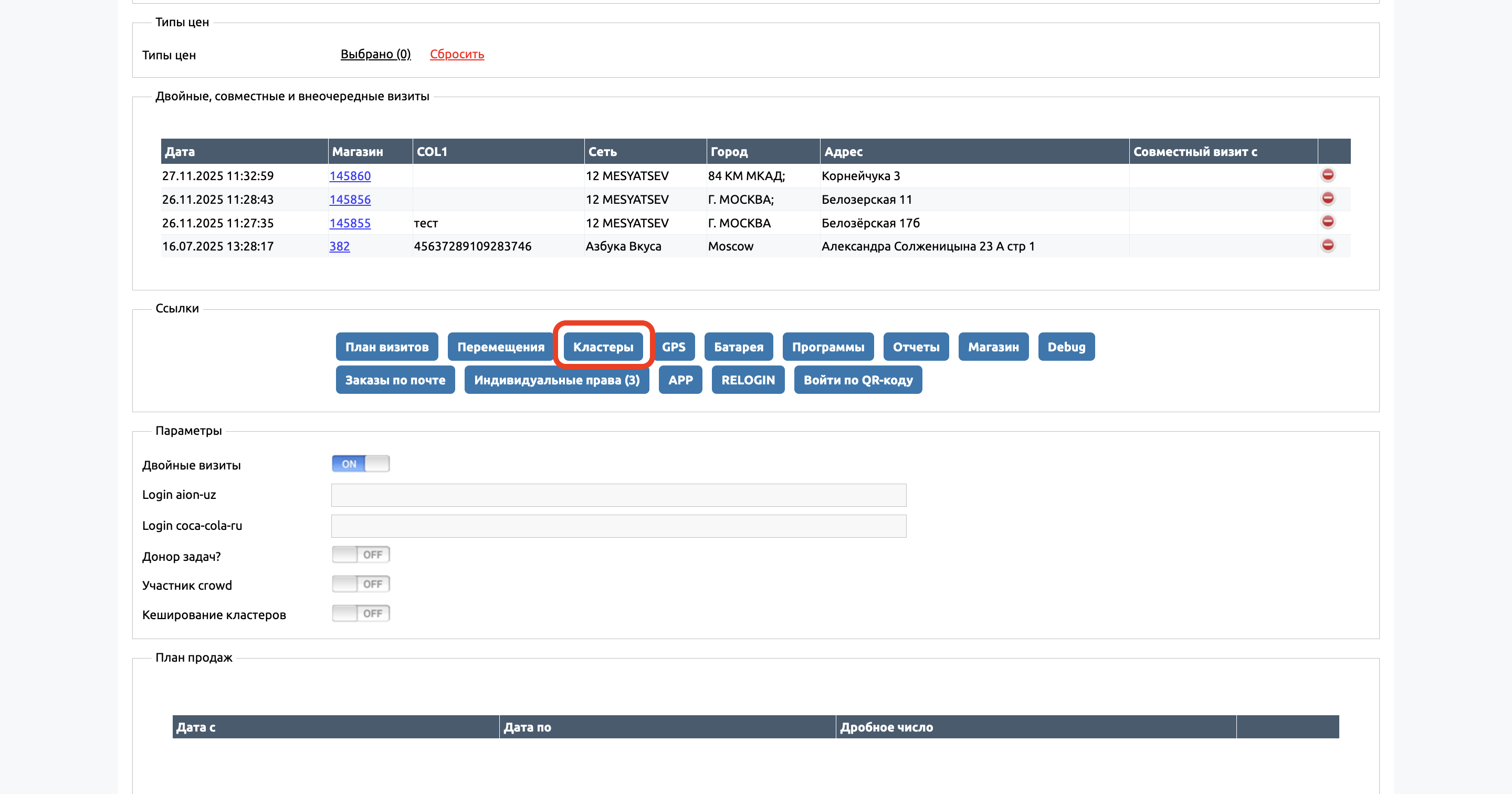Delete the visit row for store 145860
The width and height of the screenshot is (1512, 794).
(x=1328, y=175)
